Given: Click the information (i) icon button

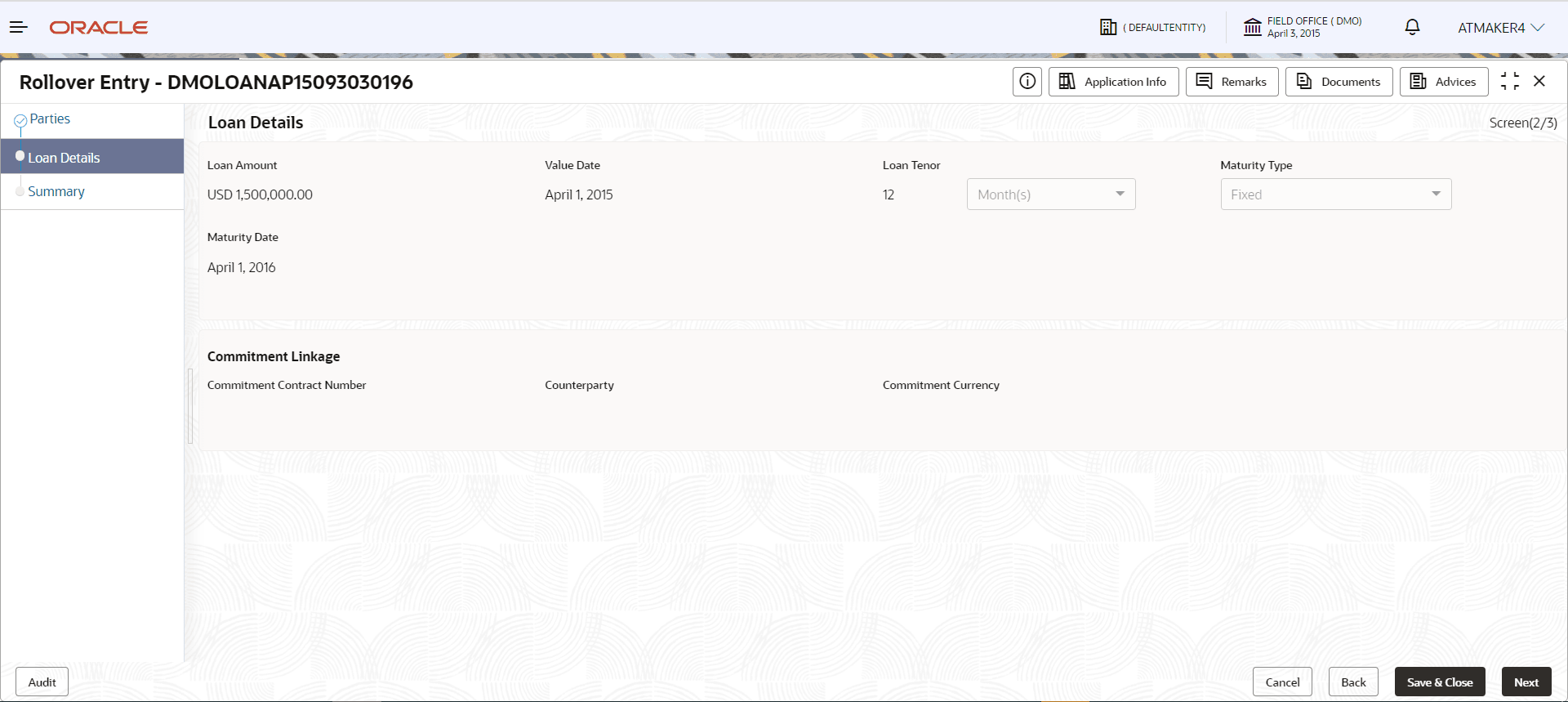Looking at the screenshot, I should (x=1027, y=82).
